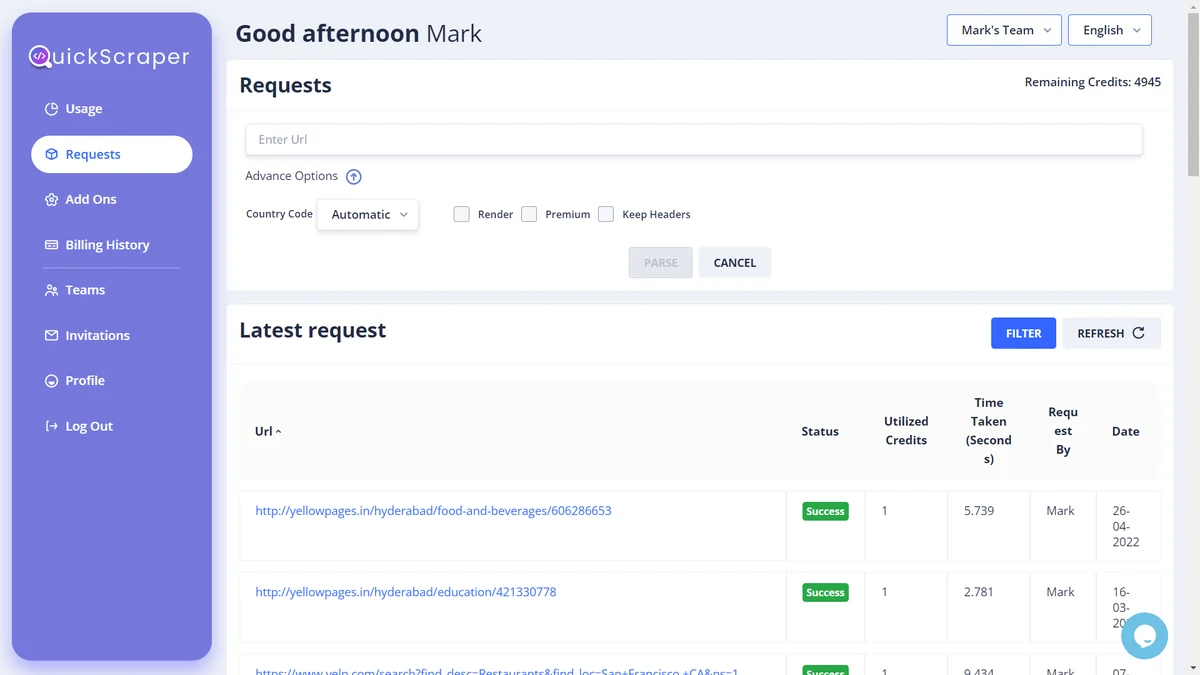This screenshot has height=675, width=1200.
Task: Focus the Enter Url input field
Action: 694,140
